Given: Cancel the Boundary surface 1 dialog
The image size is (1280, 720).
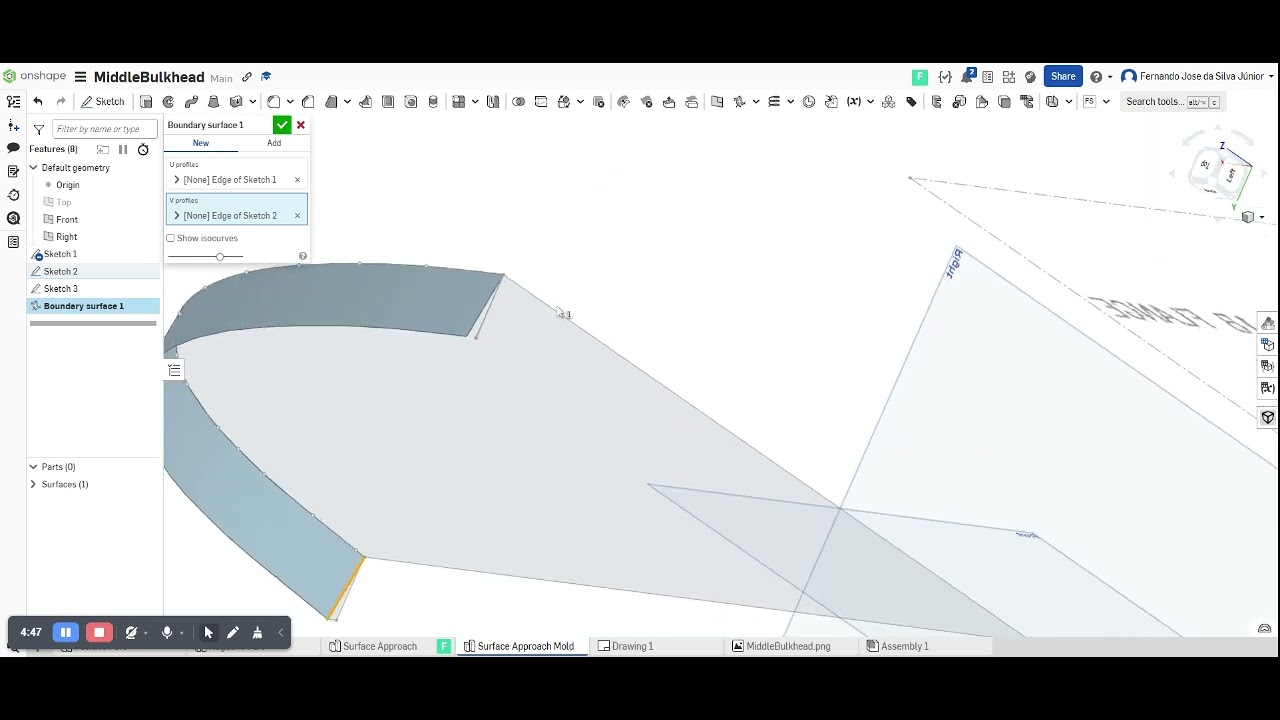Looking at the screenshot, I should click(x=300, y=125).
